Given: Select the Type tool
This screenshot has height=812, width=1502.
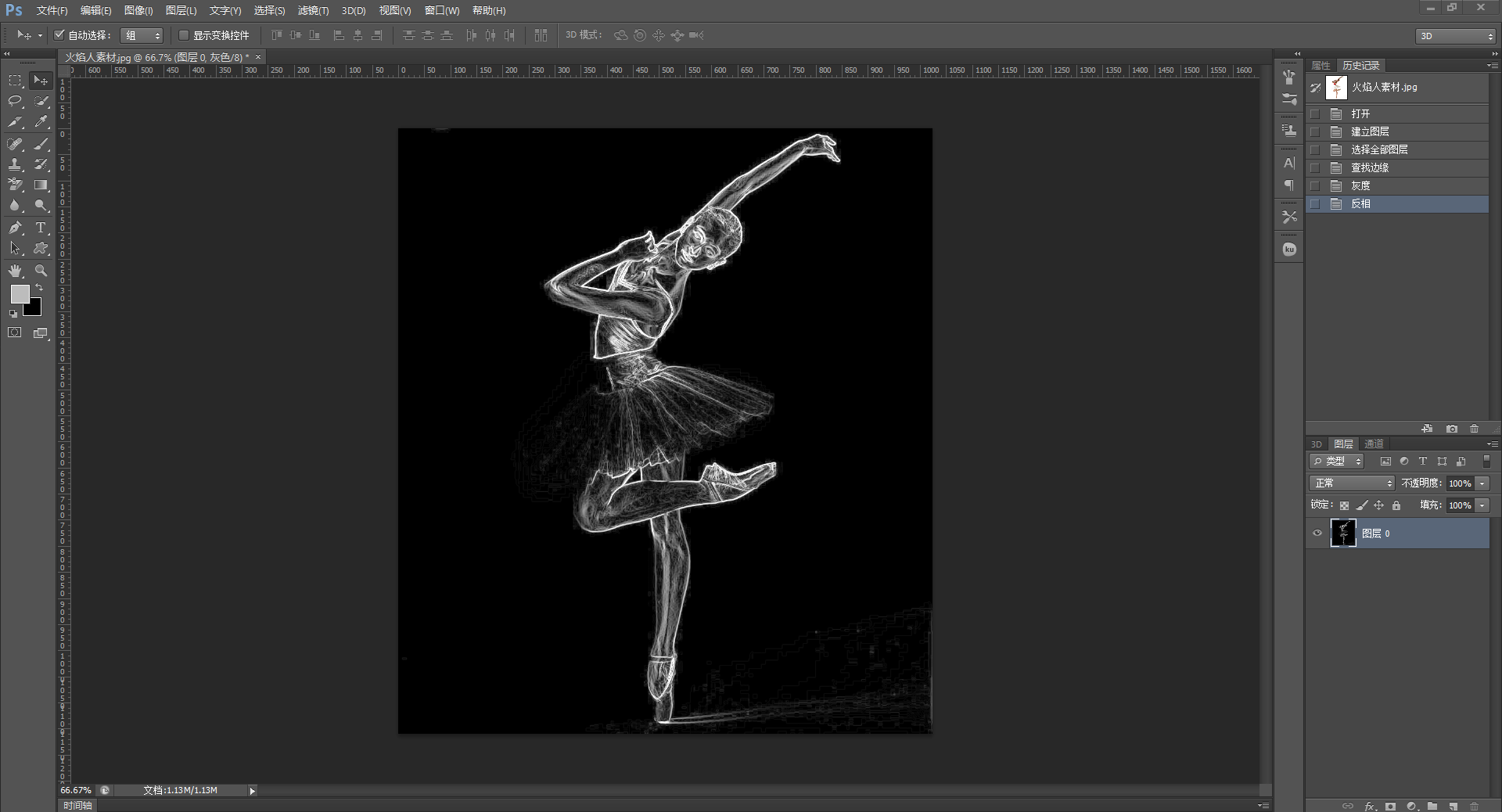Looking at the screenshot, I should [41, 228].
